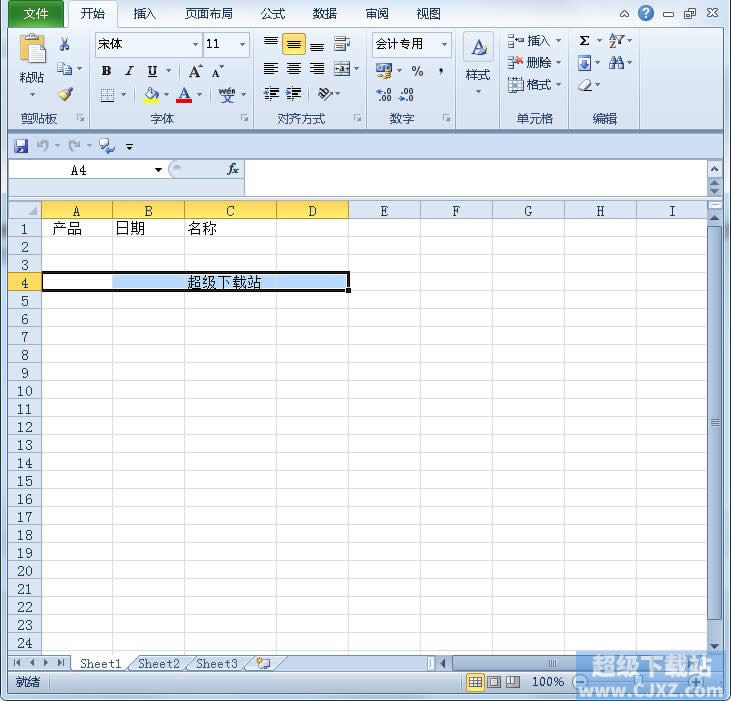731x701 pixels.
Task: Click the Sort and Filter icon
Action: click(x=616, y=41)
